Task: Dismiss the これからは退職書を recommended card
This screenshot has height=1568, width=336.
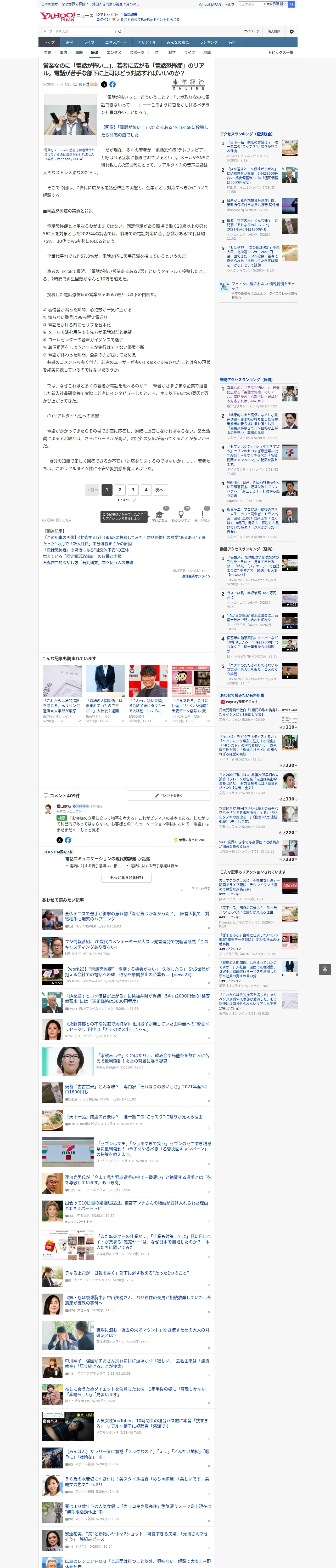Action: click(x=80, y=721)
